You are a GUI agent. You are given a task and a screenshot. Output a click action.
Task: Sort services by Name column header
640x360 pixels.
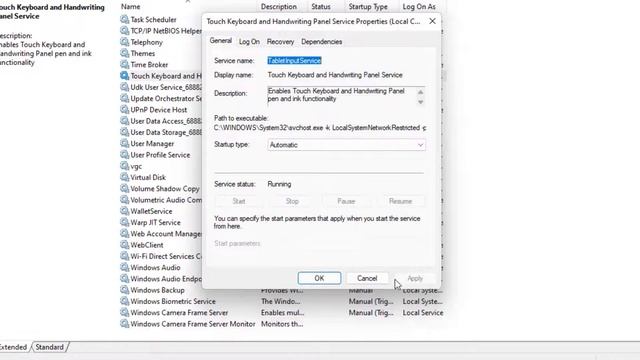130,7
